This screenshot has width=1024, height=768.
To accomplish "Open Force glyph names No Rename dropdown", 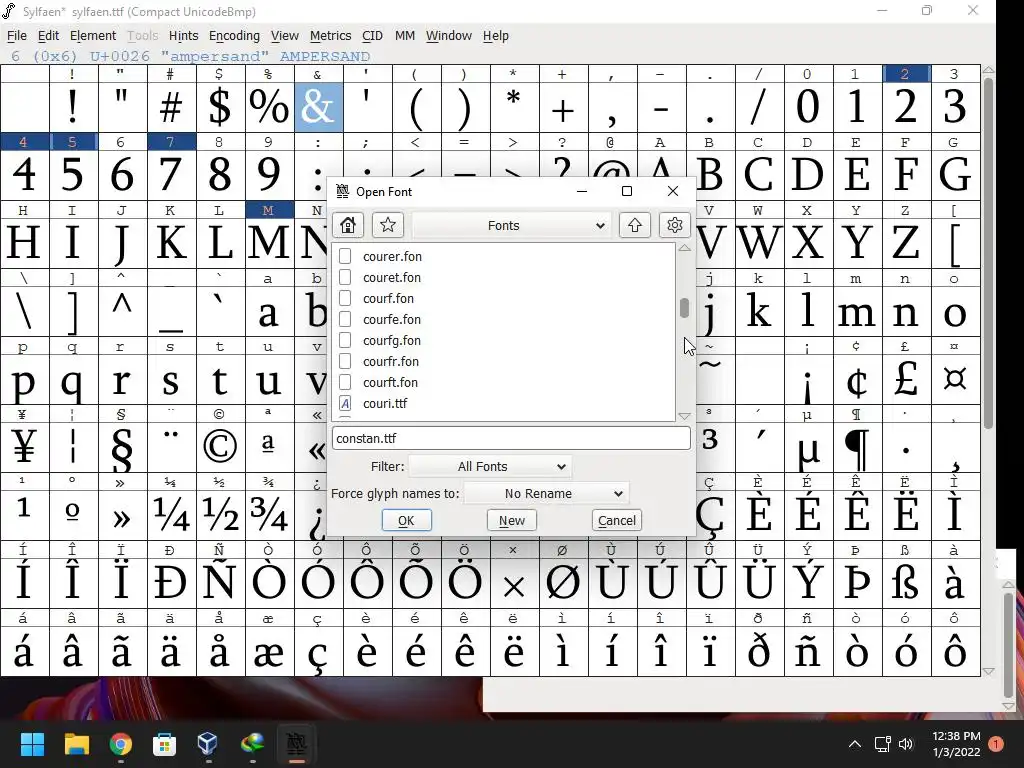I will pos(546,494).
